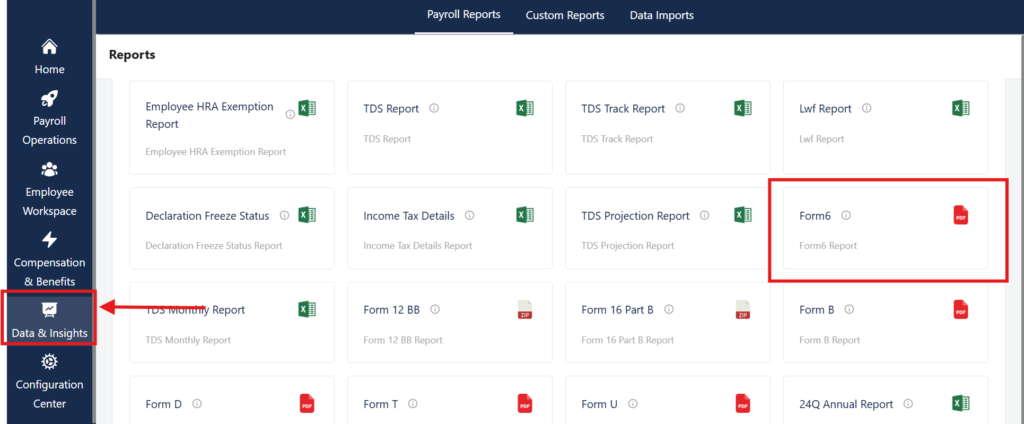This screenshot has width=1024, height=424.
Task: Show info tooltip for Income Tax Details
Action: tap(470, 216)
